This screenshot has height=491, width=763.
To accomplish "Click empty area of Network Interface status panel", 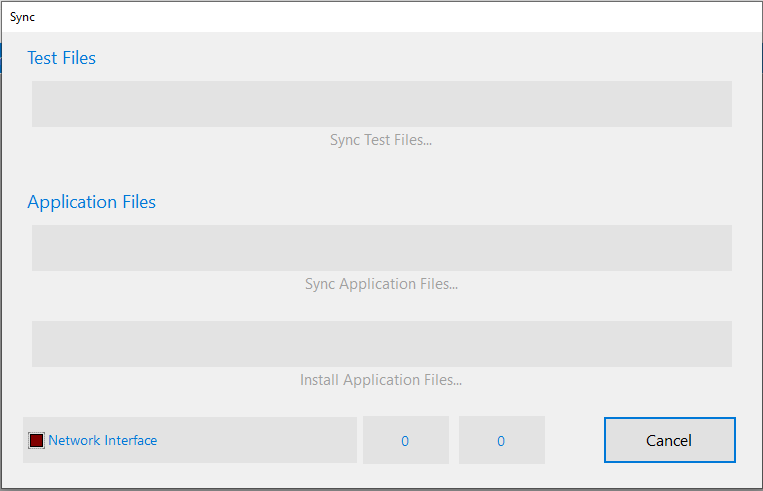I will 258,440.
